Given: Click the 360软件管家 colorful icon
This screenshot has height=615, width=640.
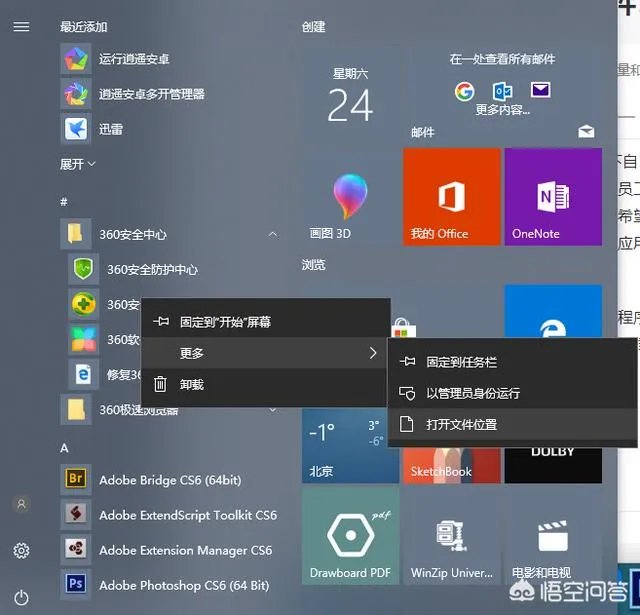Looking at the screenshot, I should click(x=83, y=339).
